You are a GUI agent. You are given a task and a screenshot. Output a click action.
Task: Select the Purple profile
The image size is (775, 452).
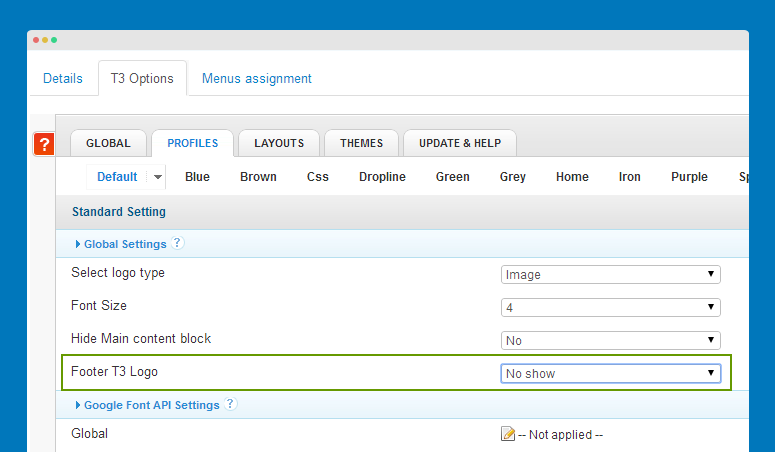tap(689, 177)
